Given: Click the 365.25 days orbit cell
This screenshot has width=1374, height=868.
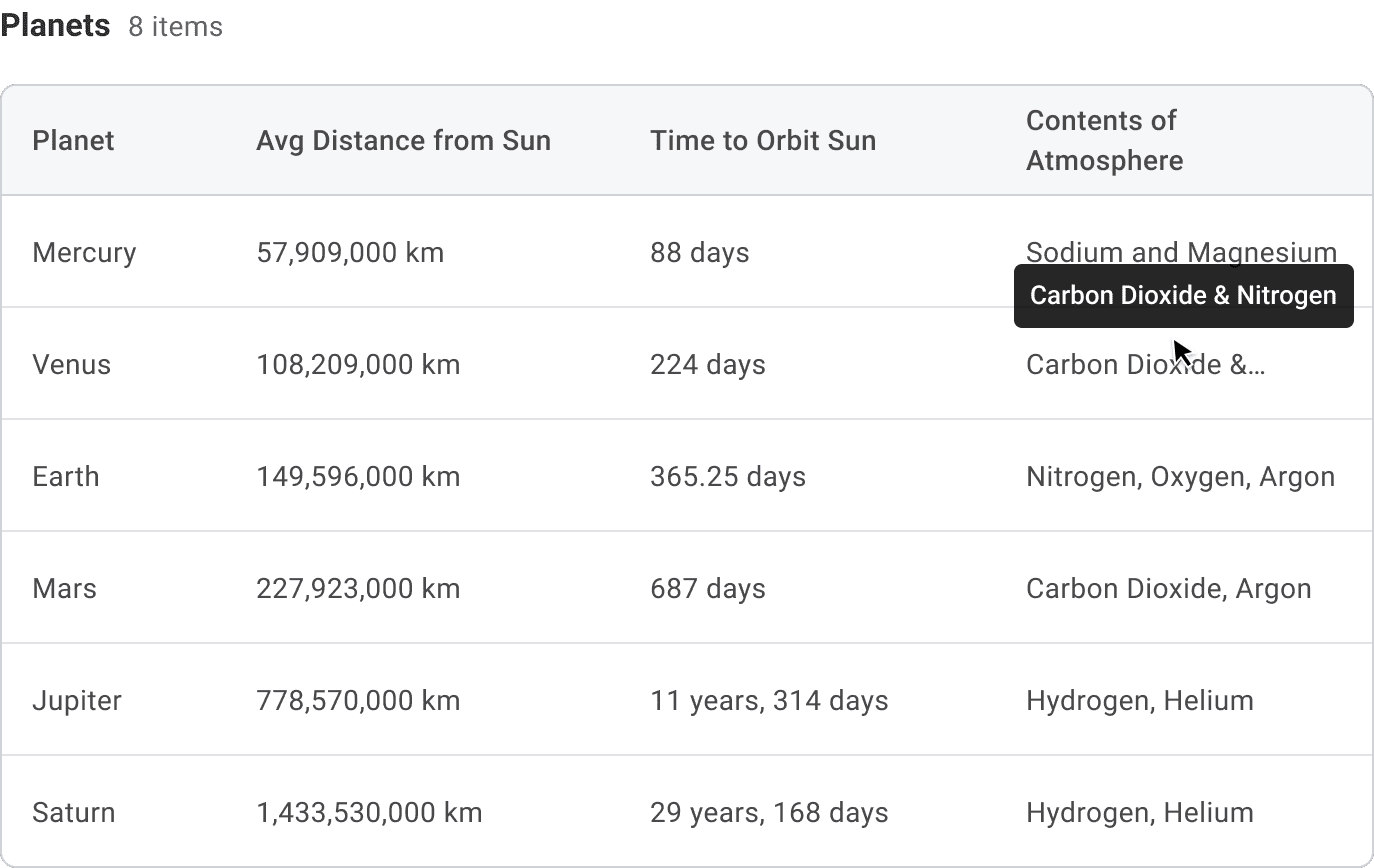Looking at the screenshot, I should click(x=727, y=476).
